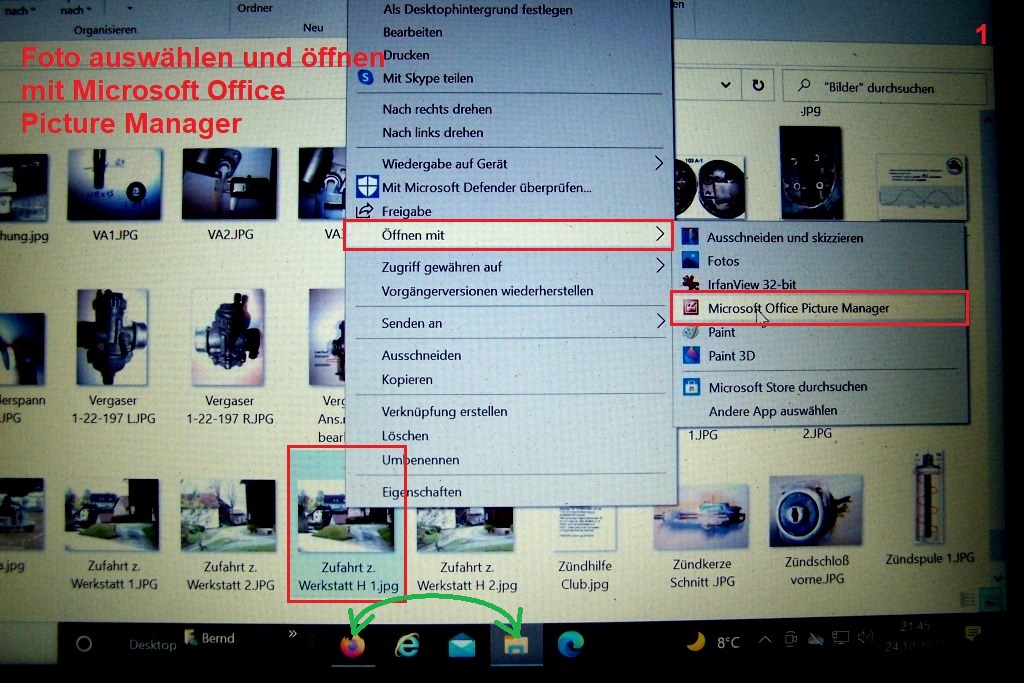Expand the Öffnen mit submenu arrow
Screen dimensions: 1024x683
pos(660,234)
